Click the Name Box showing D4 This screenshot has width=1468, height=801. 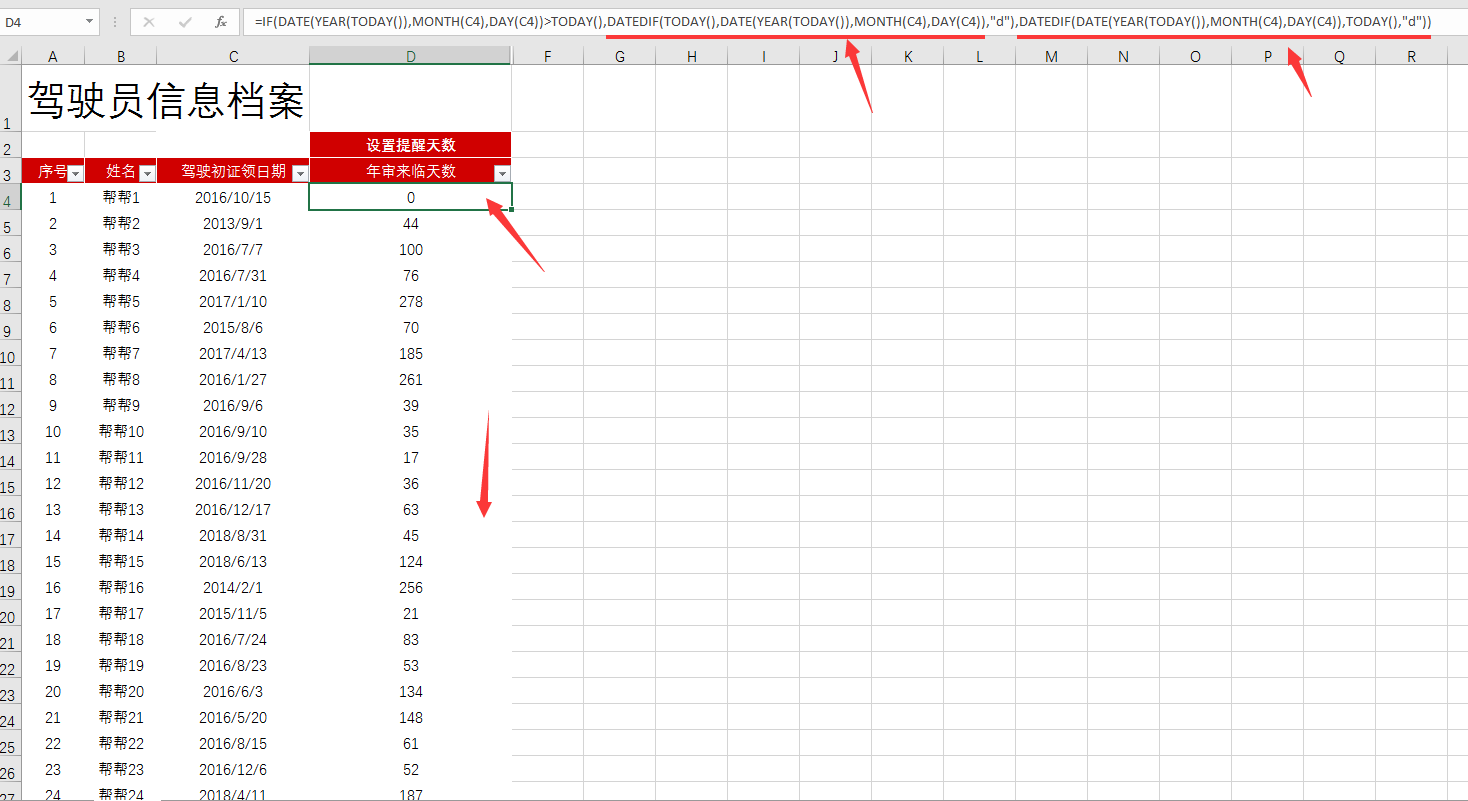point(42,21)
